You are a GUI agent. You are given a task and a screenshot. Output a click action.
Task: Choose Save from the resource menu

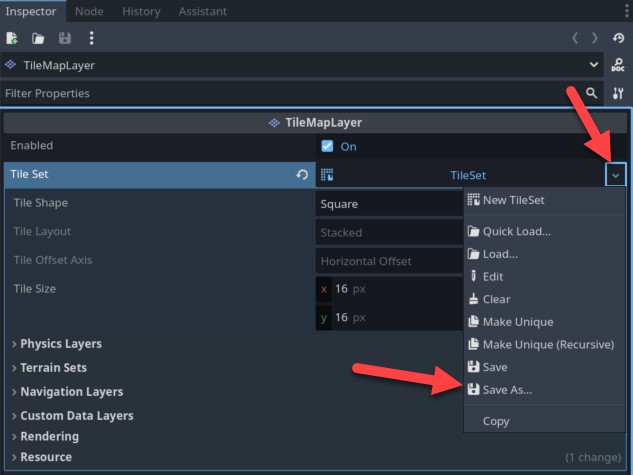pos(544,367)
